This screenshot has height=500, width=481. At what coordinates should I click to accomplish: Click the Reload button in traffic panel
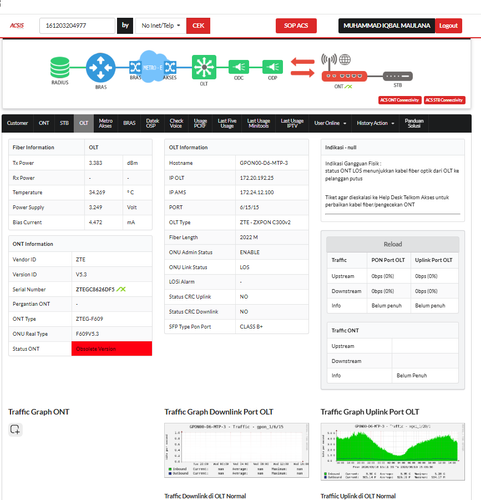coord(393,244)
